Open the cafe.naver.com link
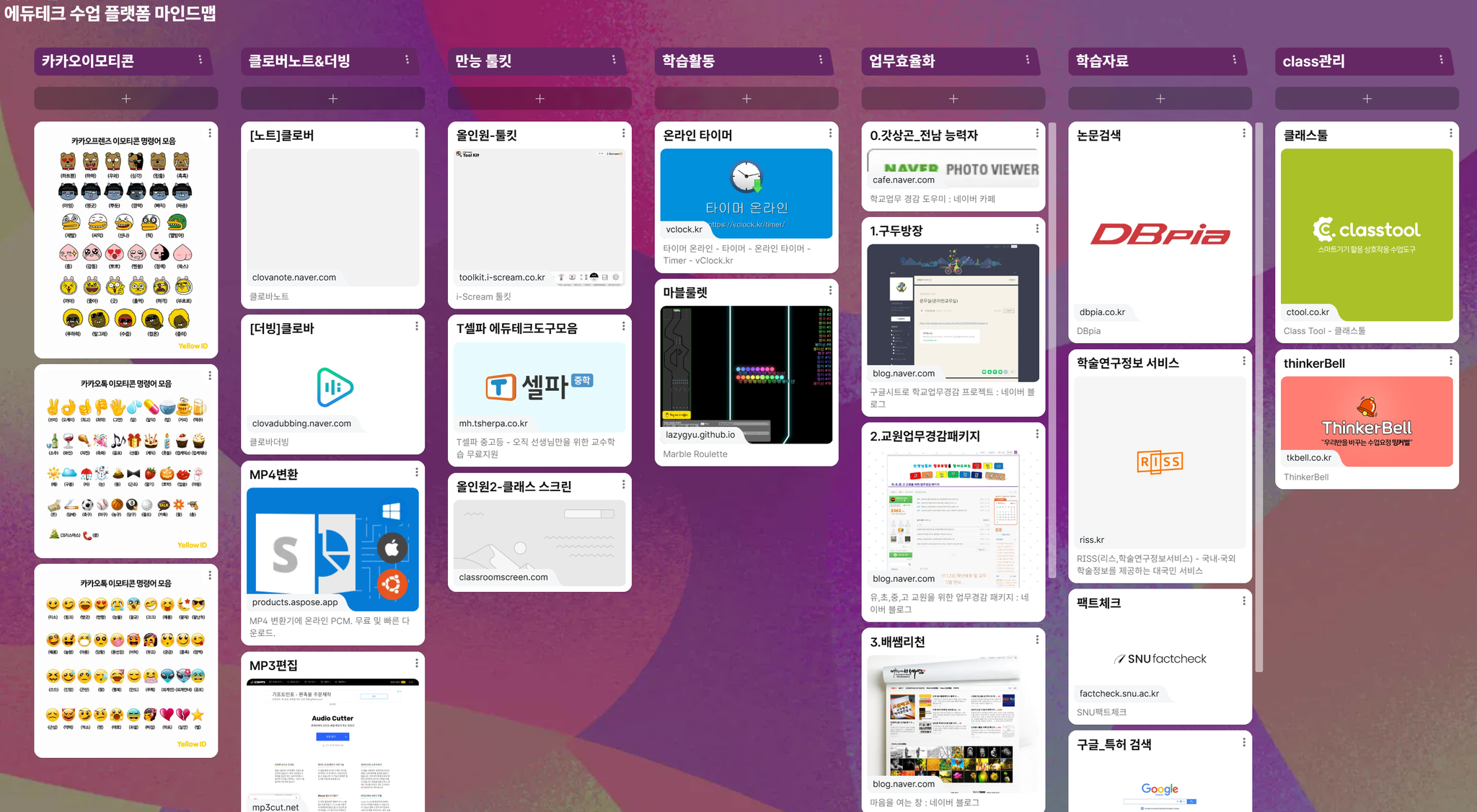 click(x=904, y=180)
